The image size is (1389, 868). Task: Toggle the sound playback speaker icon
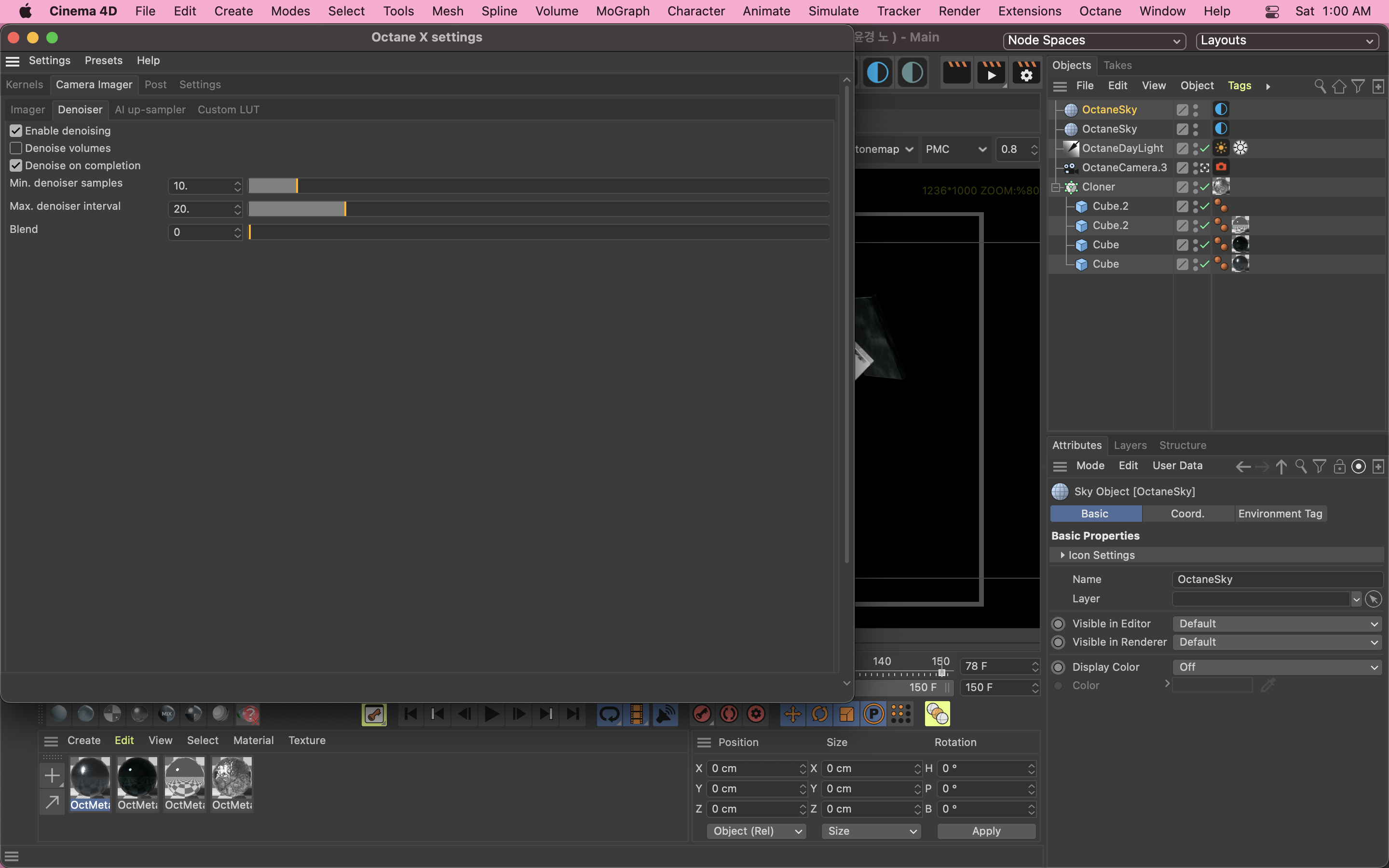[x=665, y=714]
